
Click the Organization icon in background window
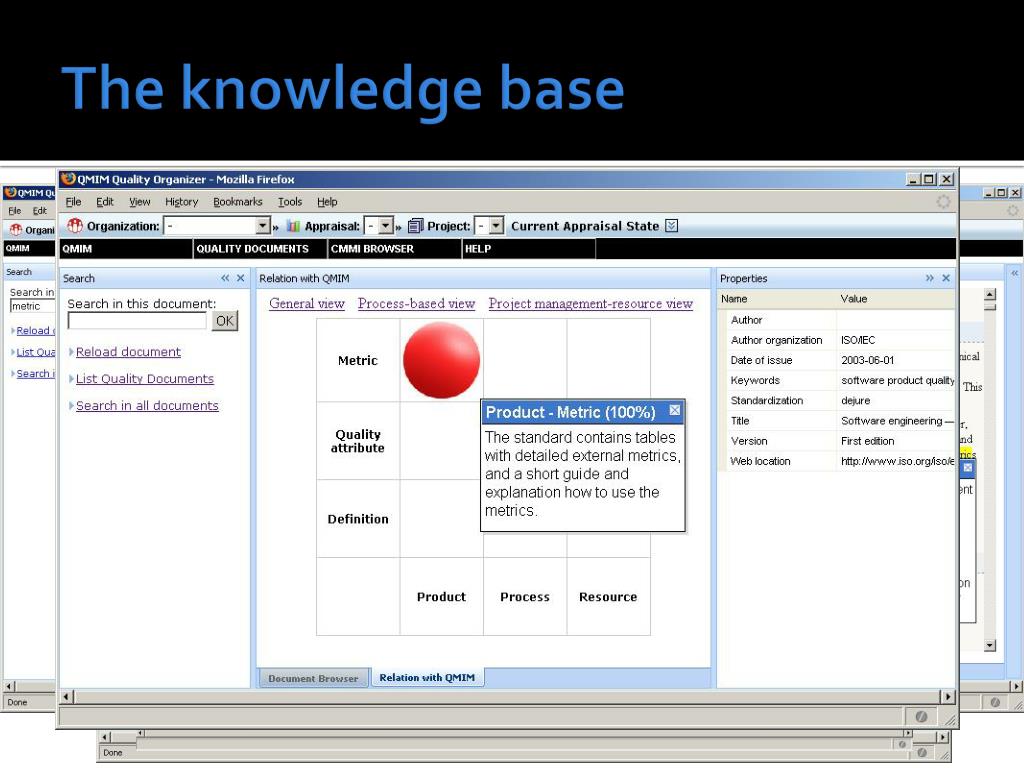coord(16,230)
